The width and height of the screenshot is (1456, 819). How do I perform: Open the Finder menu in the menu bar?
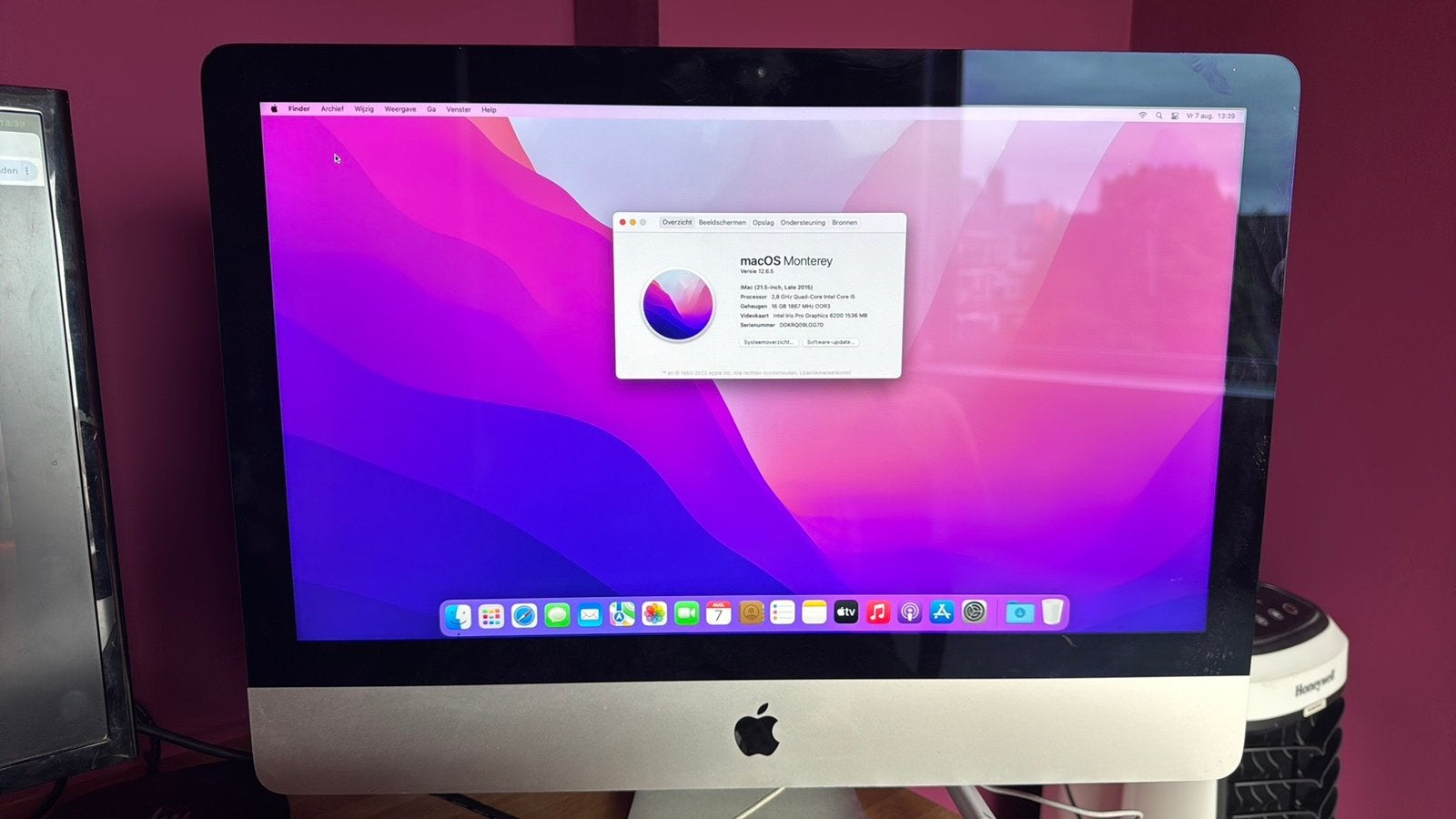(299, 108)
